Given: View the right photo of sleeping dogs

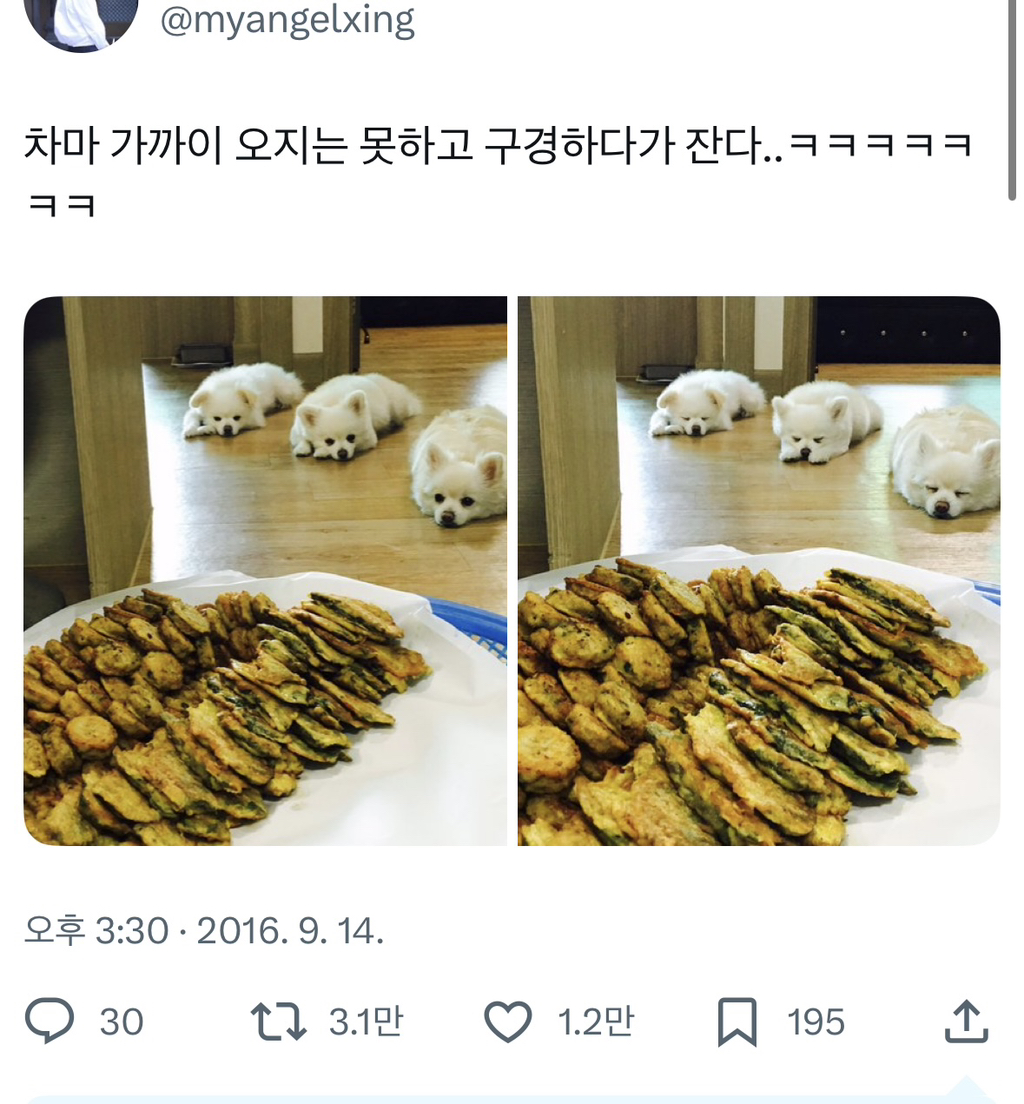Looking at the screenshot, I should (759, 571).
